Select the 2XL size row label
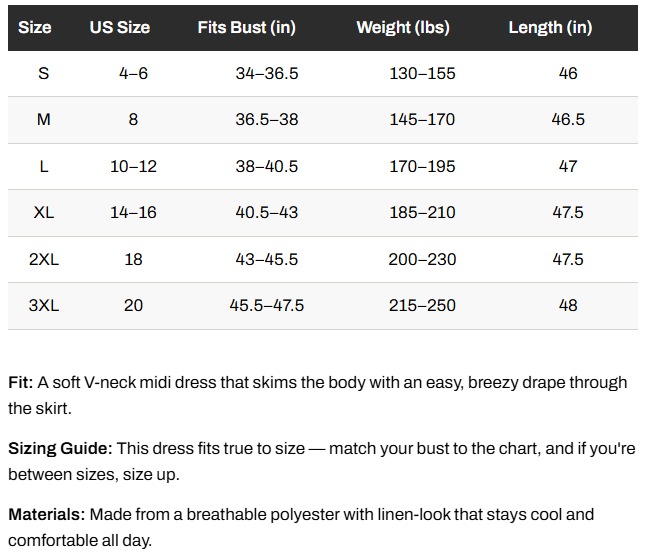This screenshot has height=560, width=645. [x=44, y=260]
